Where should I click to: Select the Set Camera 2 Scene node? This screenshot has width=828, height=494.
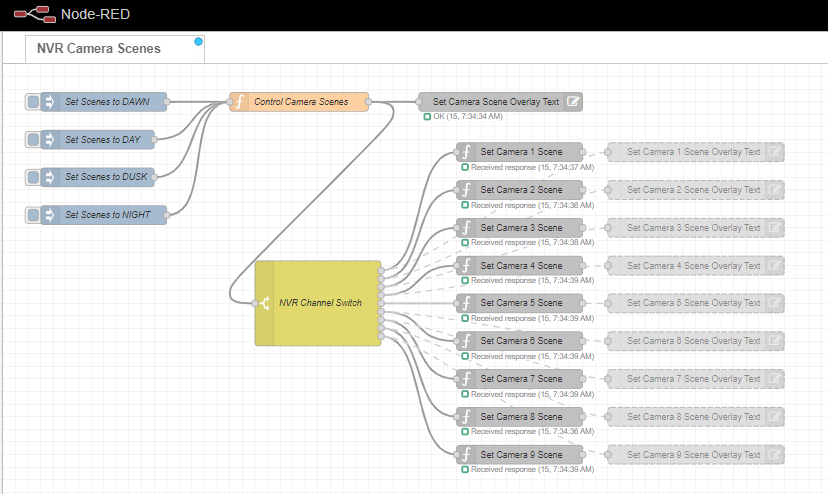tap(521, 190)
